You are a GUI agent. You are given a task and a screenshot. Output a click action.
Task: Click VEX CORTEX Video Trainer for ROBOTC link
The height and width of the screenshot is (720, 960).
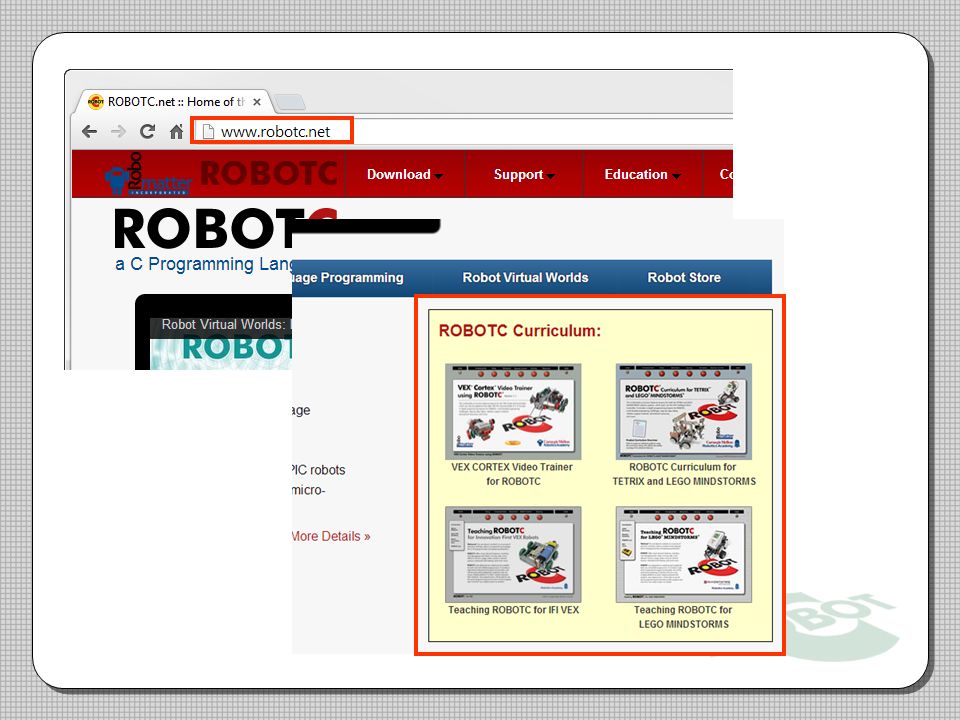pyautogui.click(x=512, y=474)
